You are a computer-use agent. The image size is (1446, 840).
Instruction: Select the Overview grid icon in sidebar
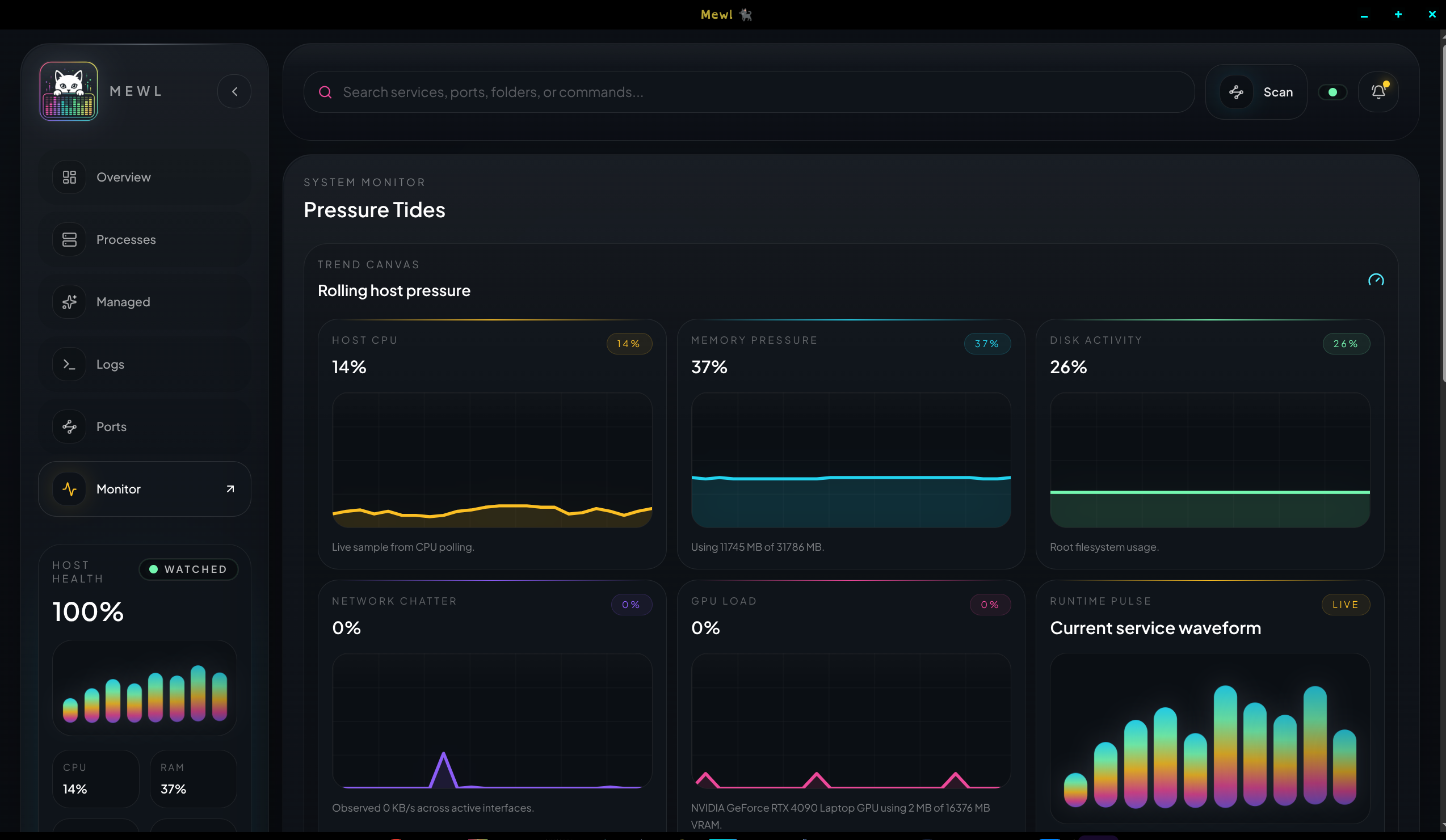click(x=69, y=176)
